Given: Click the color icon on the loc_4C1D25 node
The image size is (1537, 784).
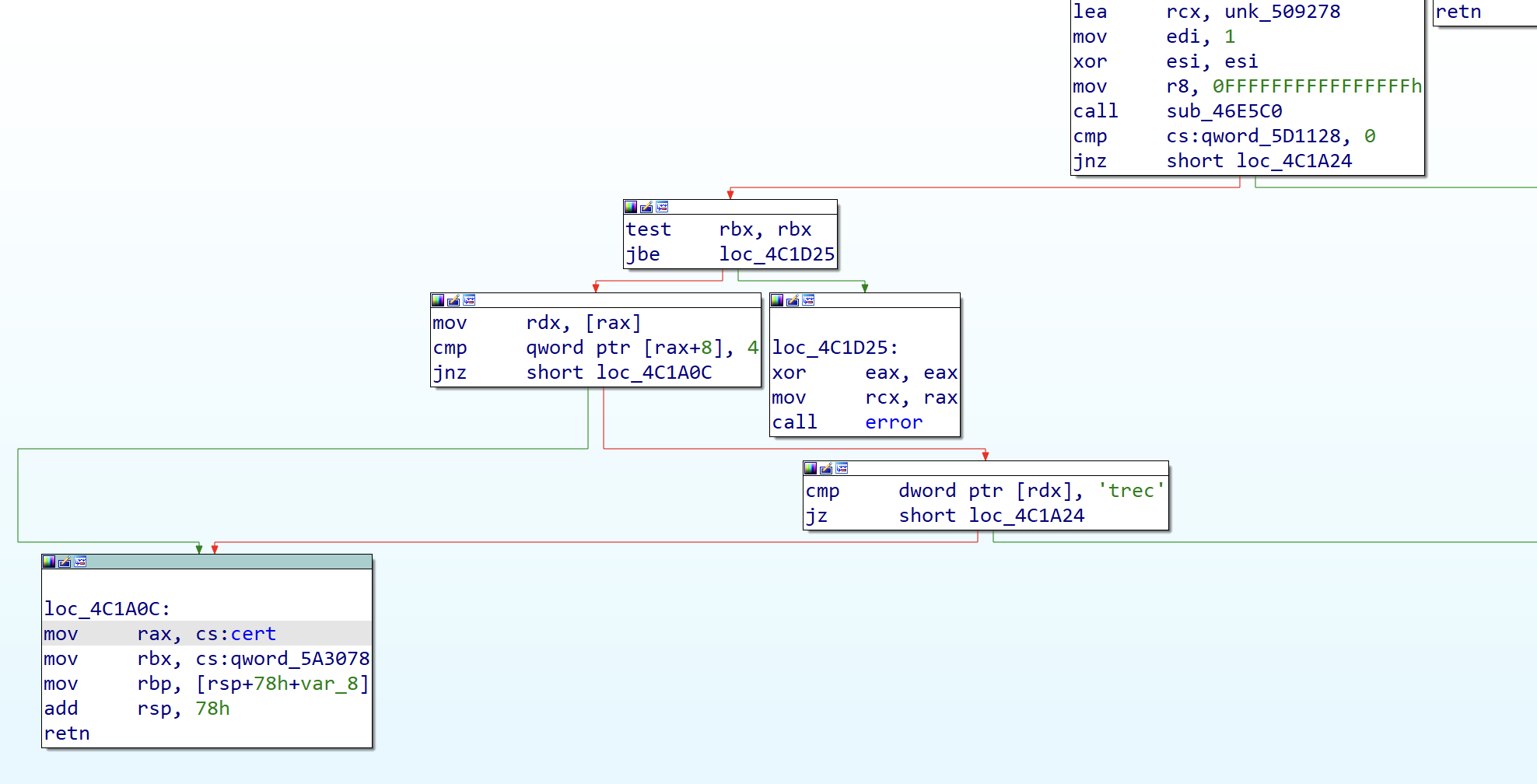Looking at the screenshot, I should click(x=777, y=300).
